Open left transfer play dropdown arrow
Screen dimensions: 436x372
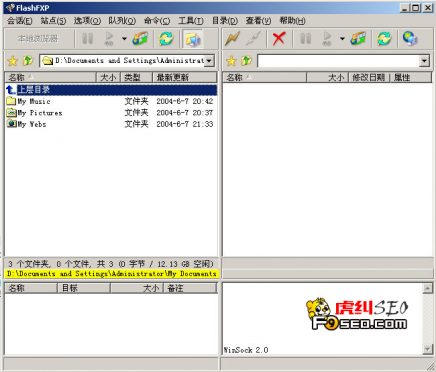coord(124,39)
